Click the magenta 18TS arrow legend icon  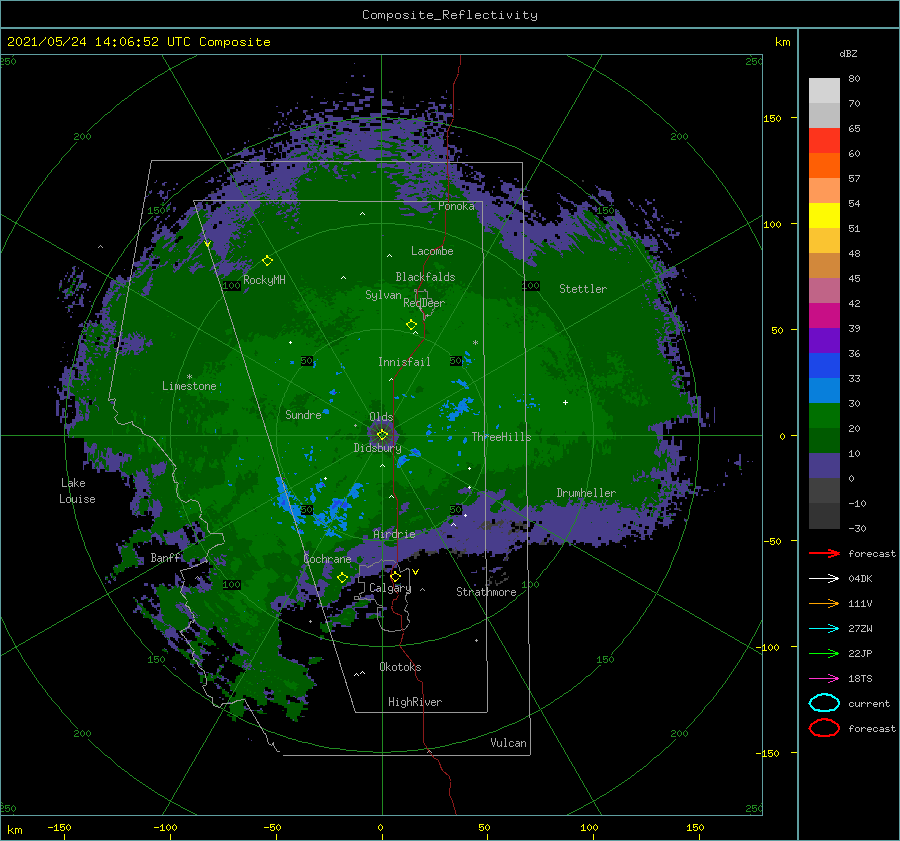tap(824, 679)
